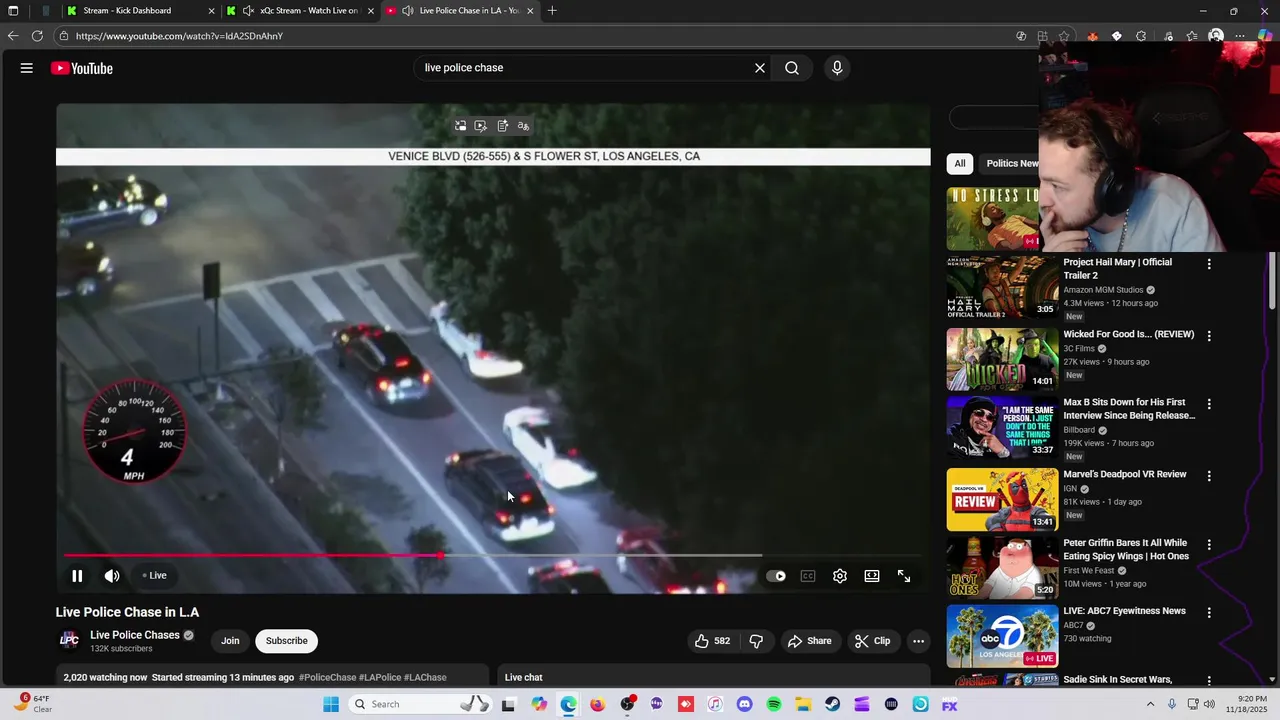Open Spotify from the taskbar

[x=774, y=704]
